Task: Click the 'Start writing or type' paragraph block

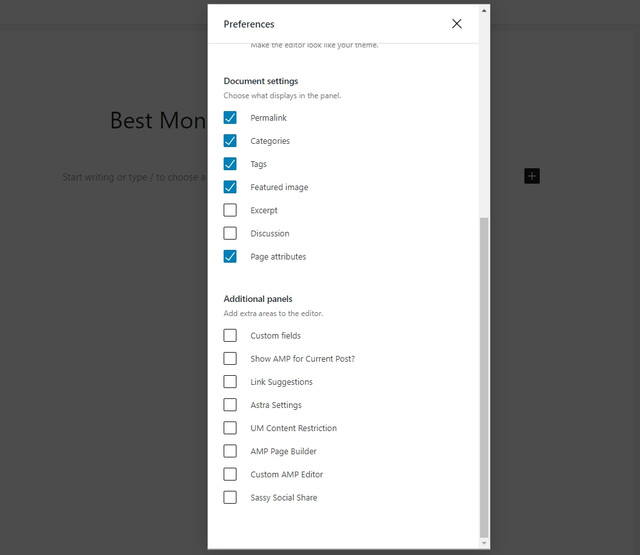Action: (x=134, y=177)
